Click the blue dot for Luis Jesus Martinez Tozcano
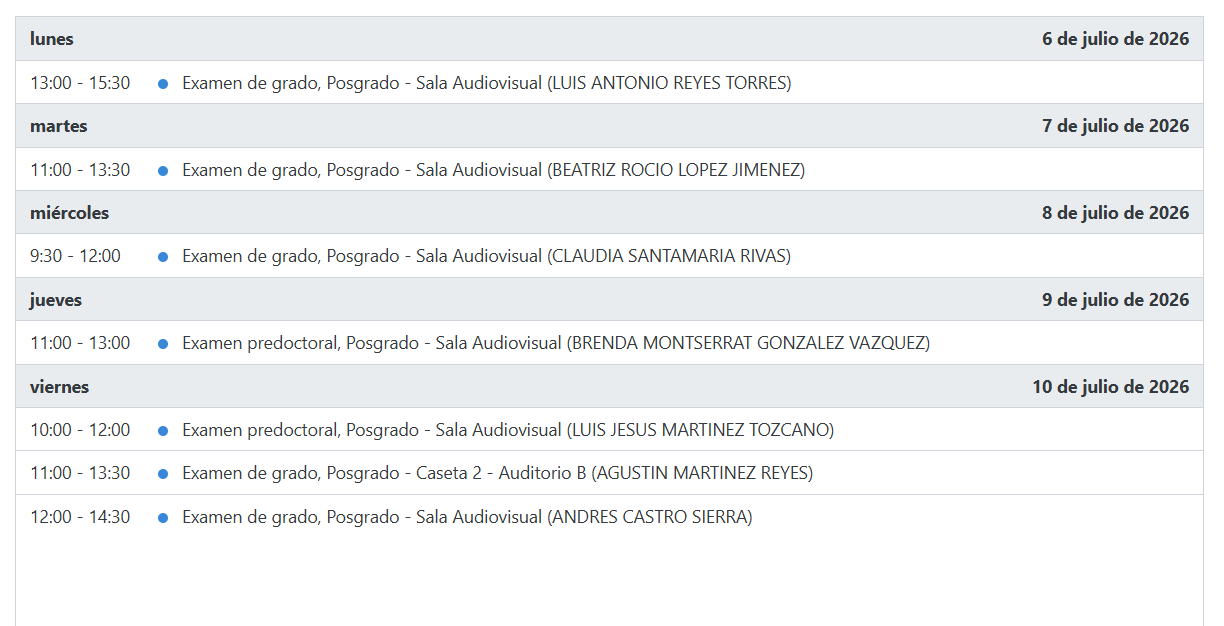 coord(163,431)
